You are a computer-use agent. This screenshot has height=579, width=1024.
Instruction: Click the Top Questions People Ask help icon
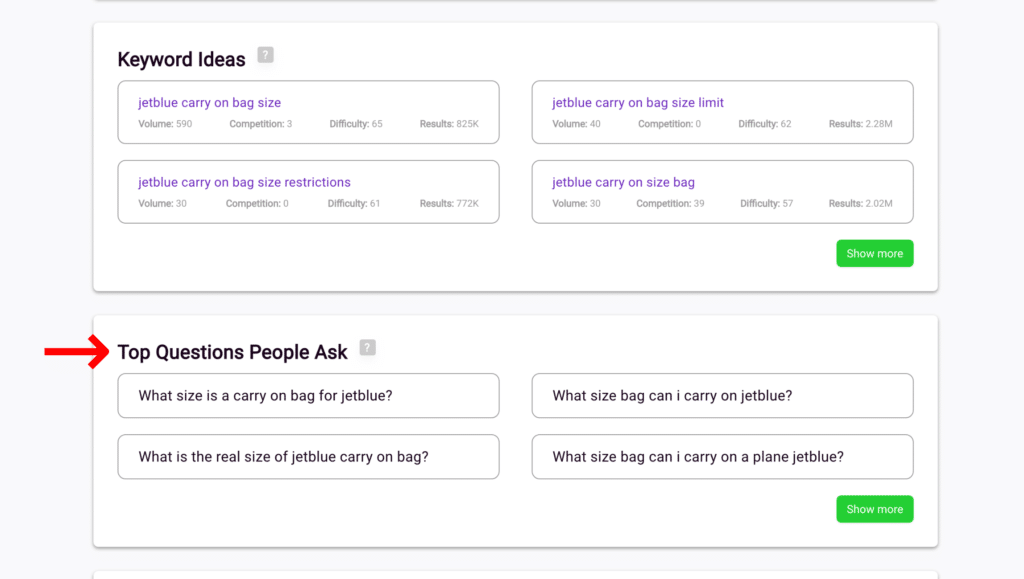(x=368, y=347)
